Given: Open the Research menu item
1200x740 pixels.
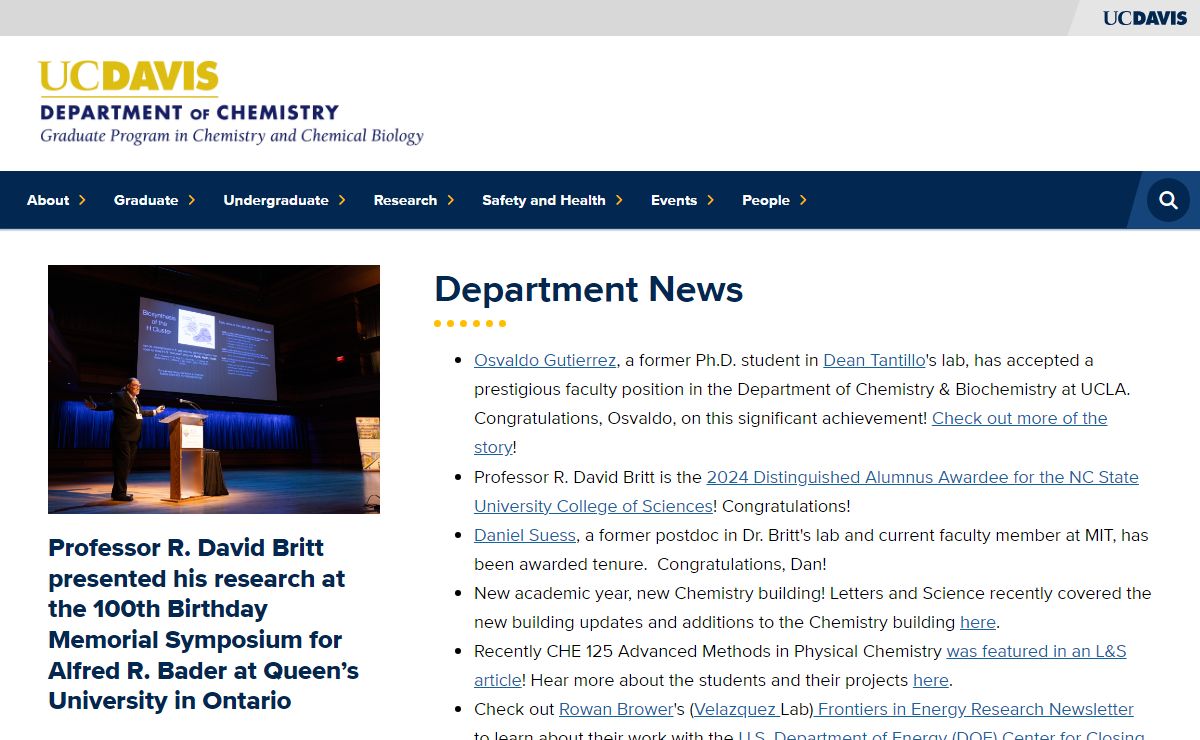Looking at the screenshot, I should (x=405, y=200).
